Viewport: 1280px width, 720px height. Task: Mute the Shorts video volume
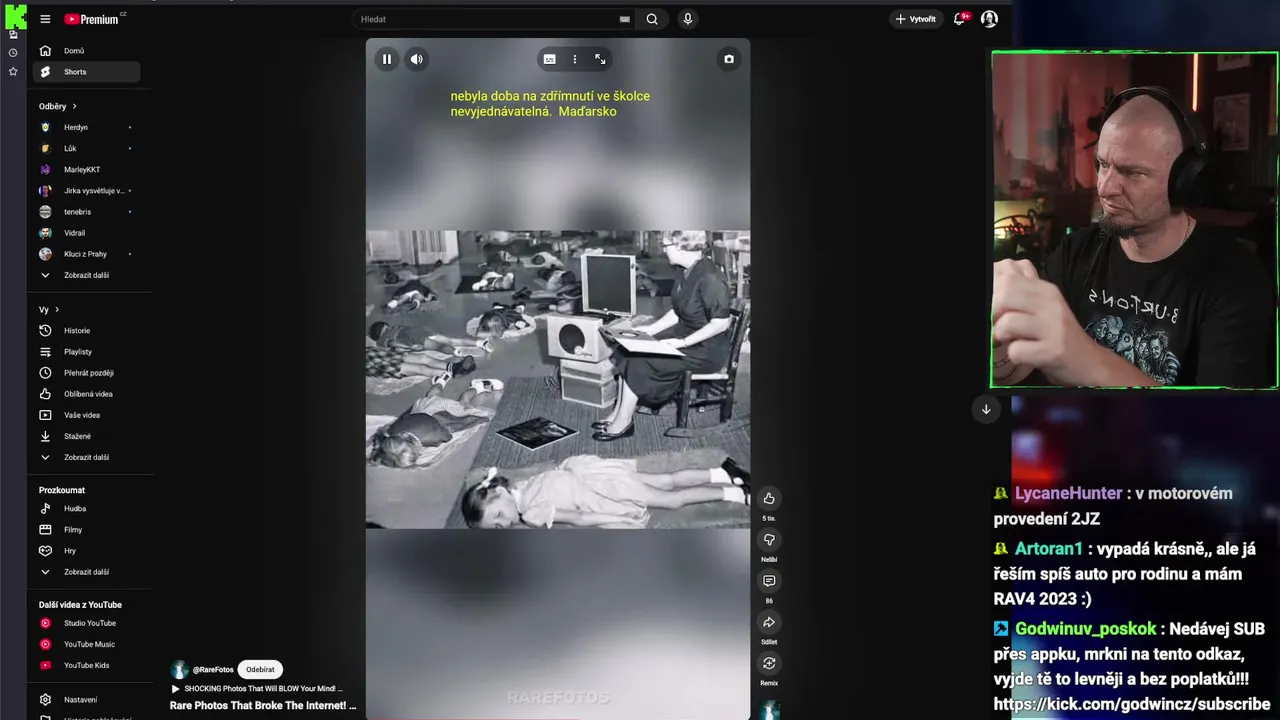coord(417,59)
